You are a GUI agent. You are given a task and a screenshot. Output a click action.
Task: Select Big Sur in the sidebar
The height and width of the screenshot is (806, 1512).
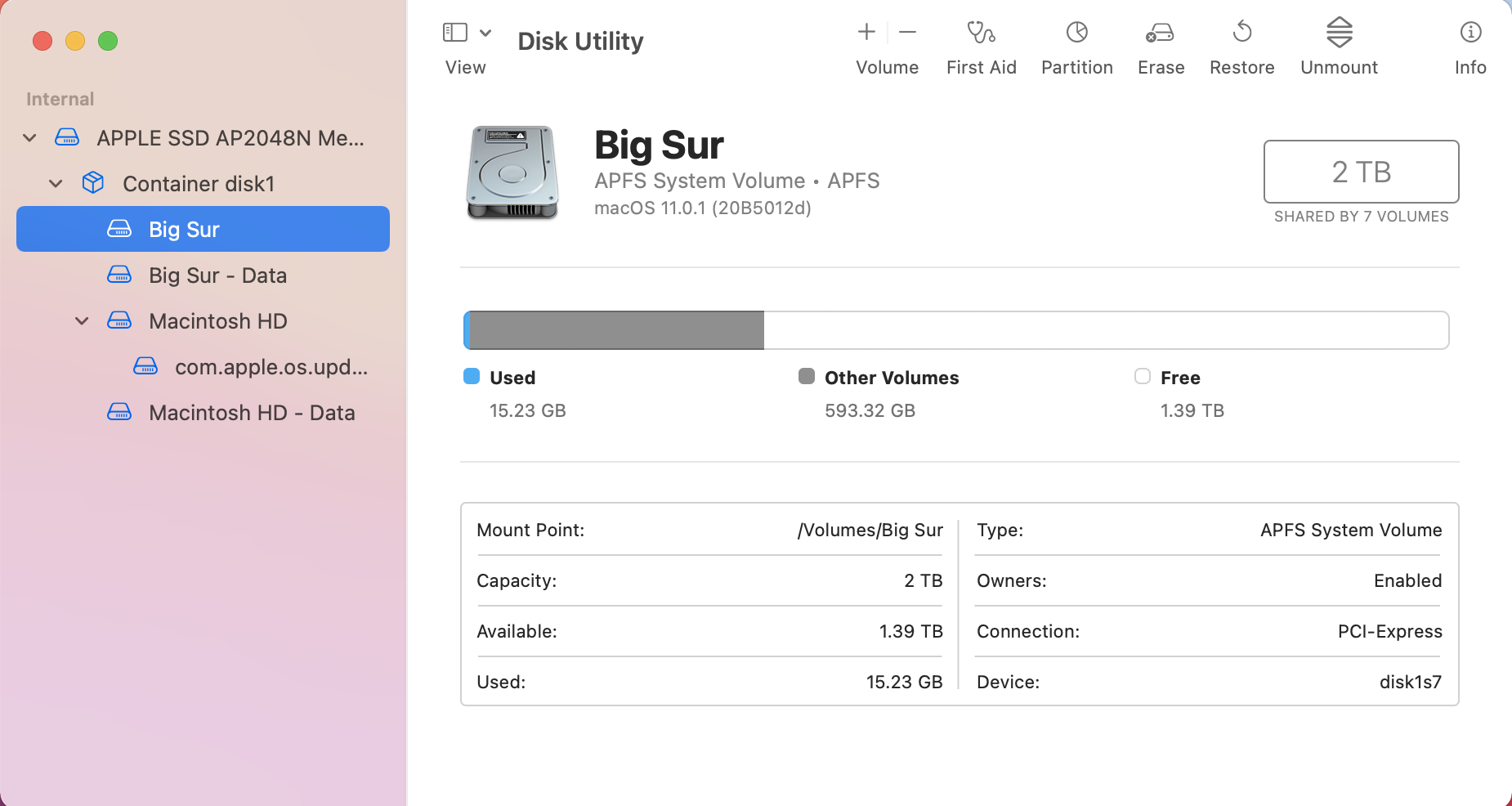(203, 229)
